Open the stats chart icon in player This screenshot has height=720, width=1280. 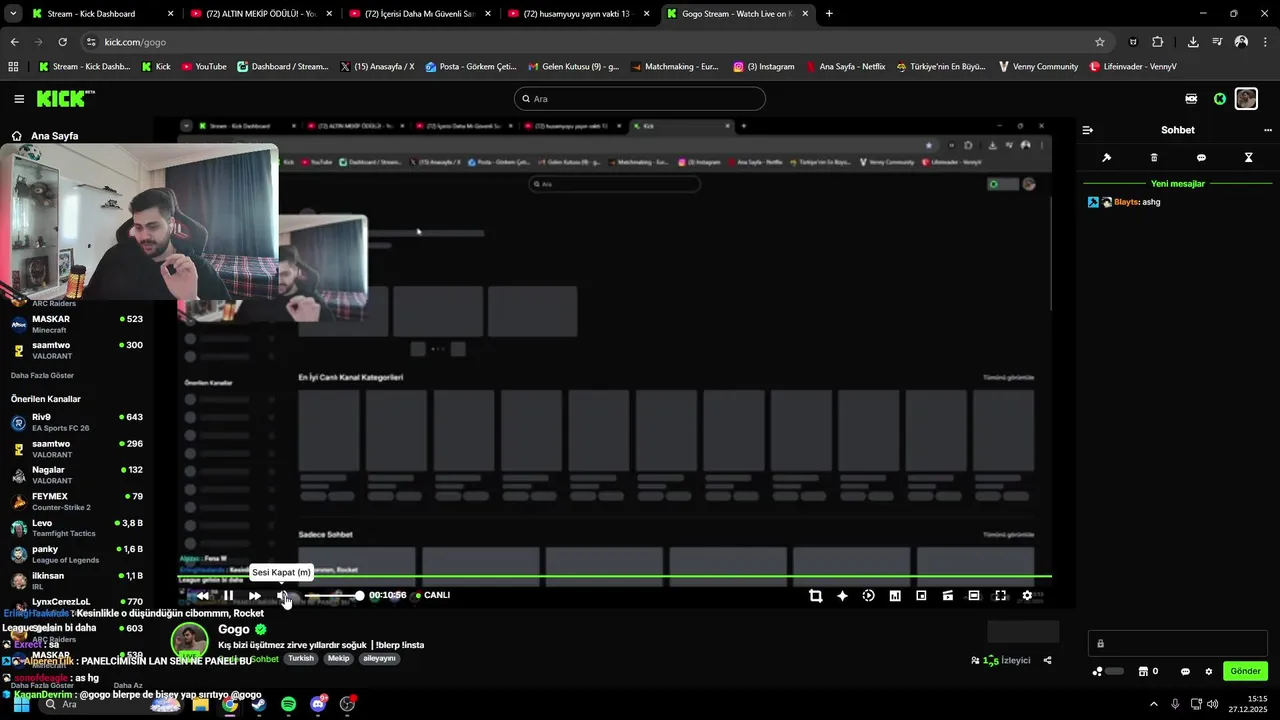click(895, 596)
